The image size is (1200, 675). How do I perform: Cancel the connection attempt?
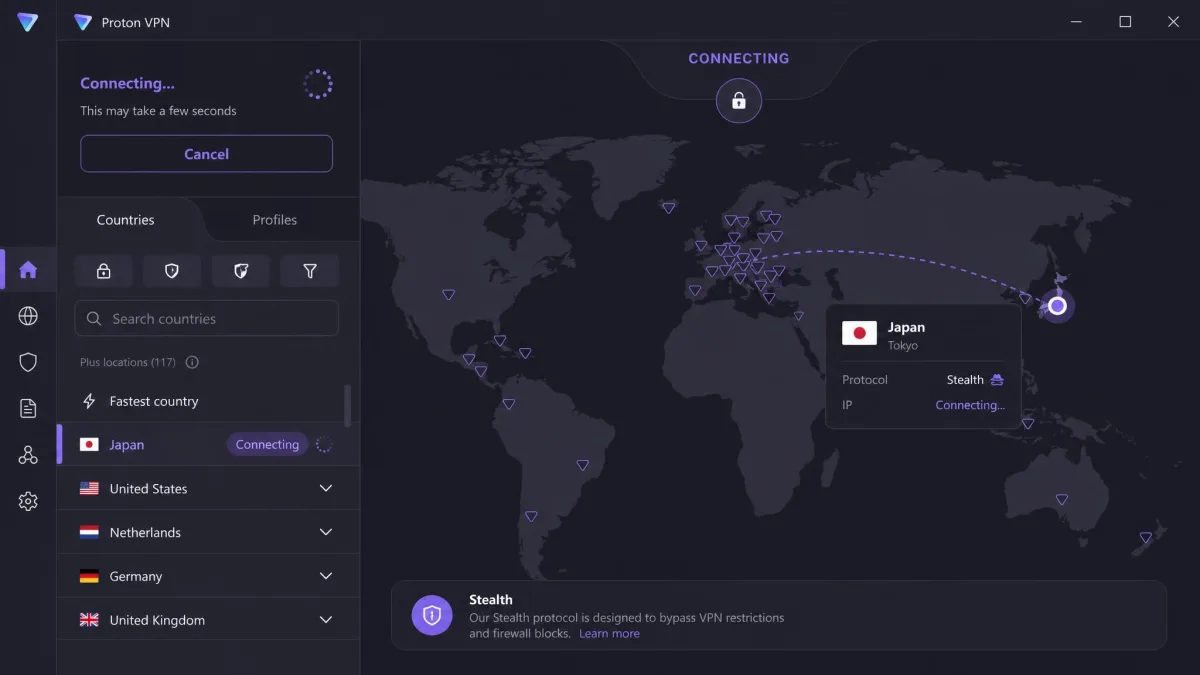[206, 154]
